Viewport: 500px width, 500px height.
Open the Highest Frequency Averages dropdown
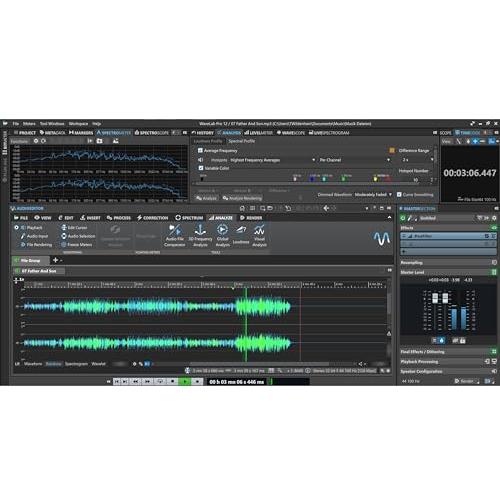point(272,160)
